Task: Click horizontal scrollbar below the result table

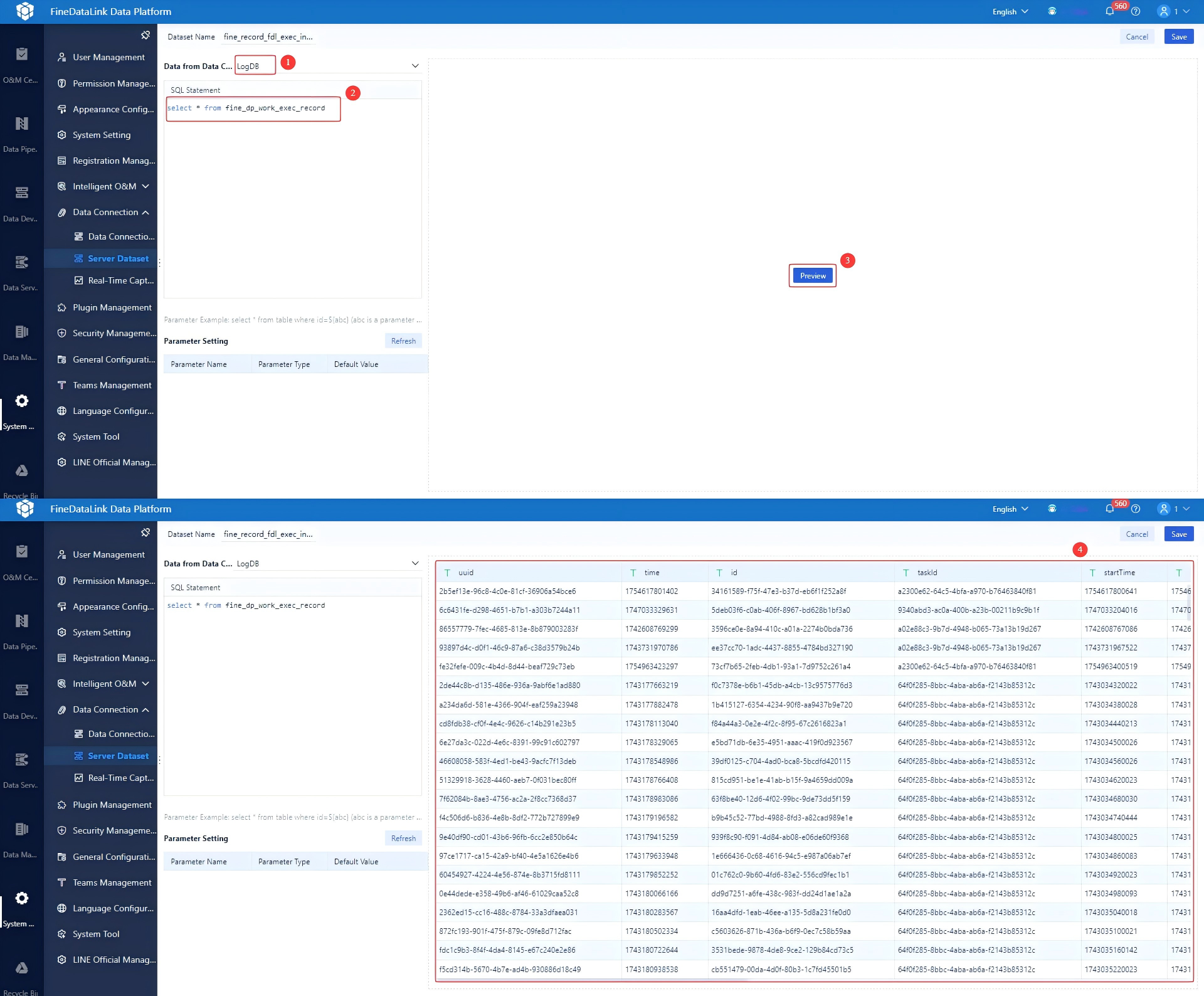Action: point(593,980)
